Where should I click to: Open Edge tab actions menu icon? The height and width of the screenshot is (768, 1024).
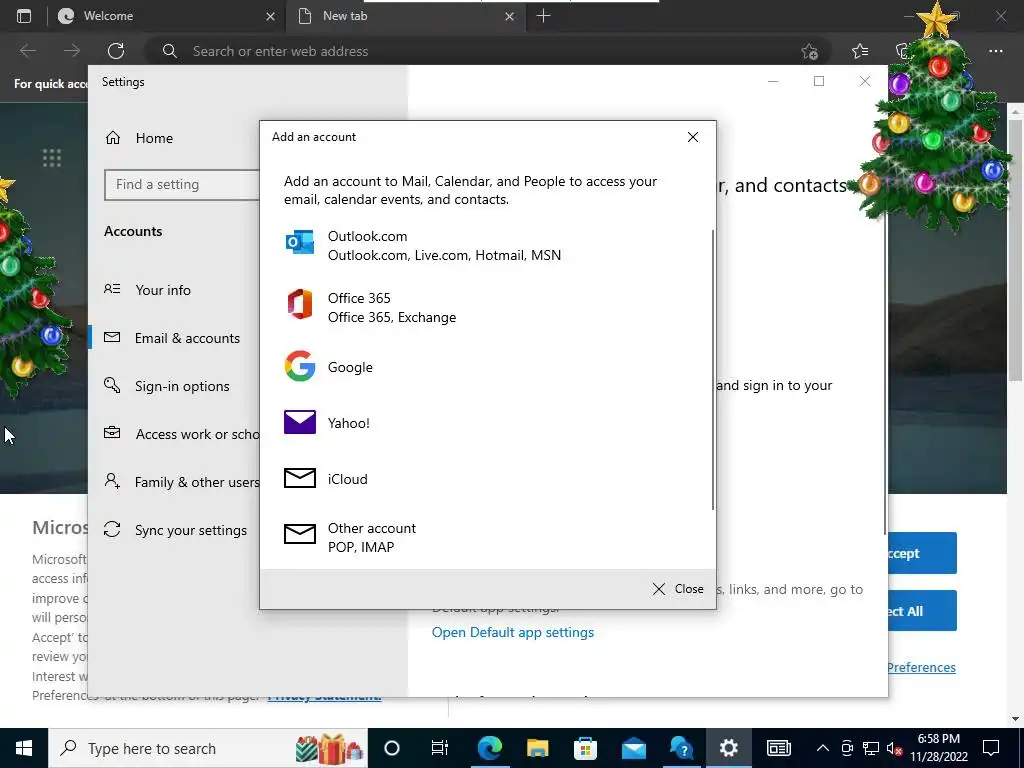[x=24, y=16]
